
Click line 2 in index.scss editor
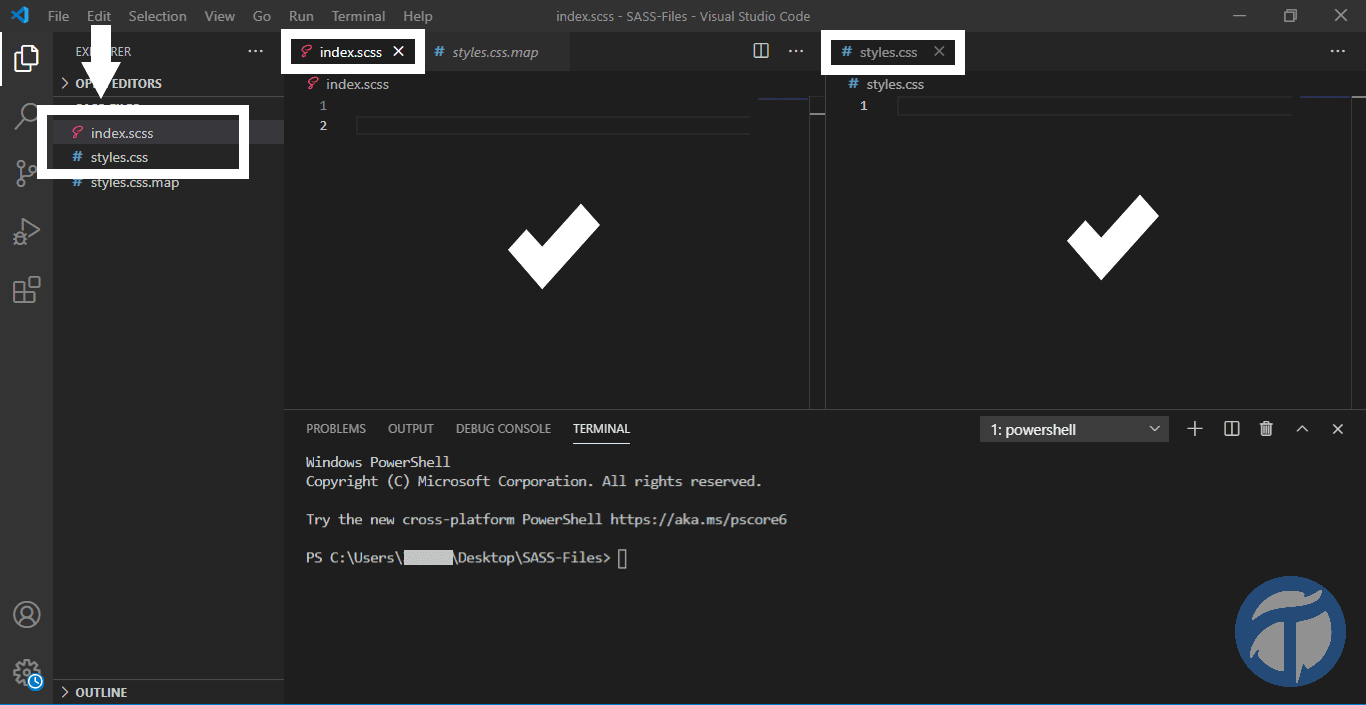pyautogui.click(x=552, y=125)
